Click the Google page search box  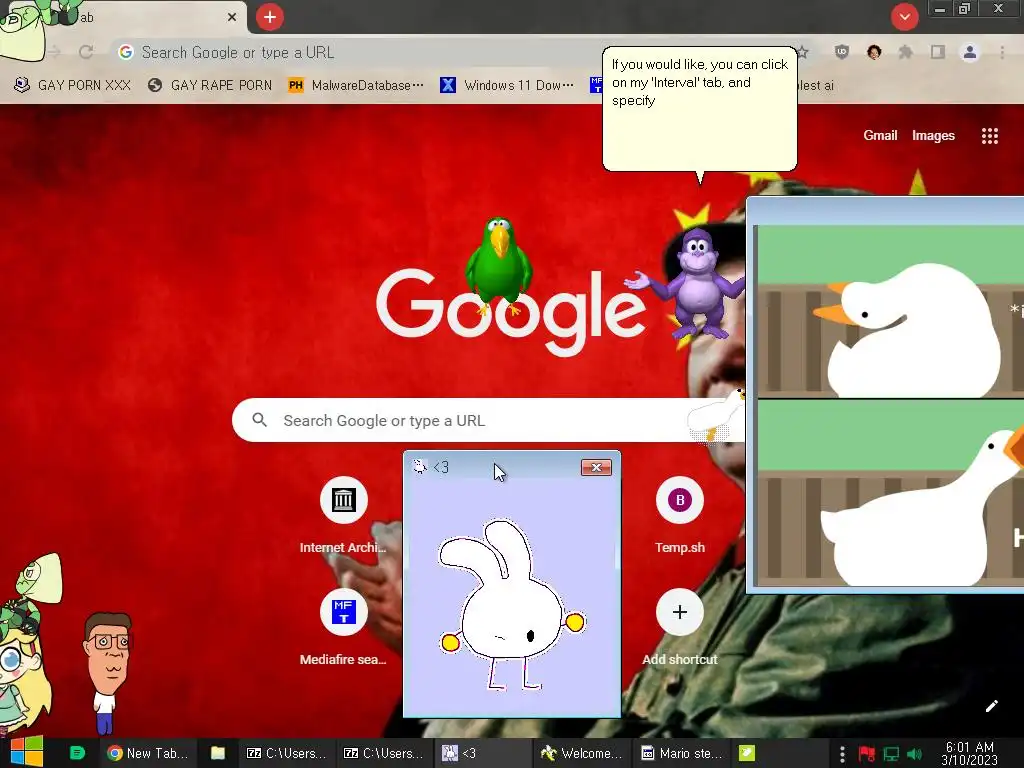click(487, 420)
